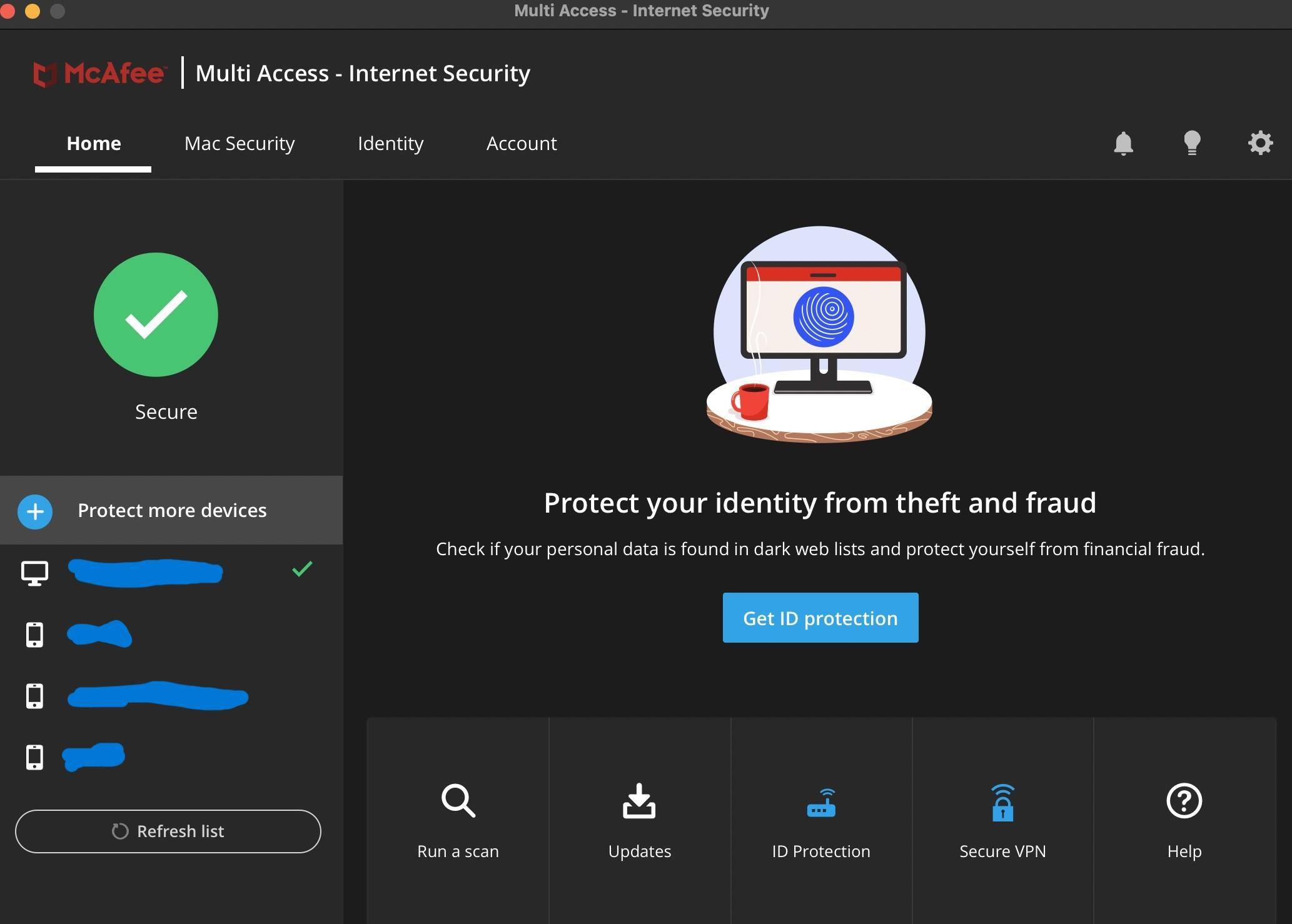Click the blue plus icon for devices
This screenshot has width=1292, height=924.
pyautogui.click(x=35, y=511)
